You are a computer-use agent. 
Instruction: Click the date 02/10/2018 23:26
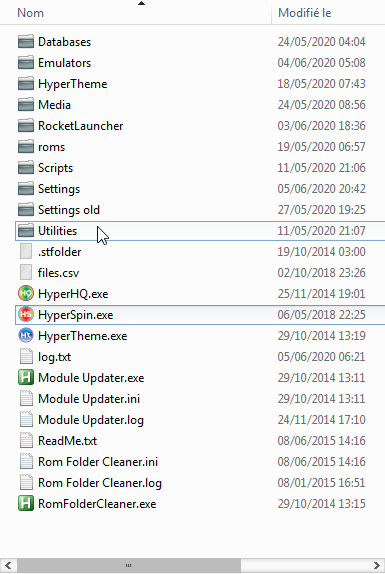click(321, 273)
